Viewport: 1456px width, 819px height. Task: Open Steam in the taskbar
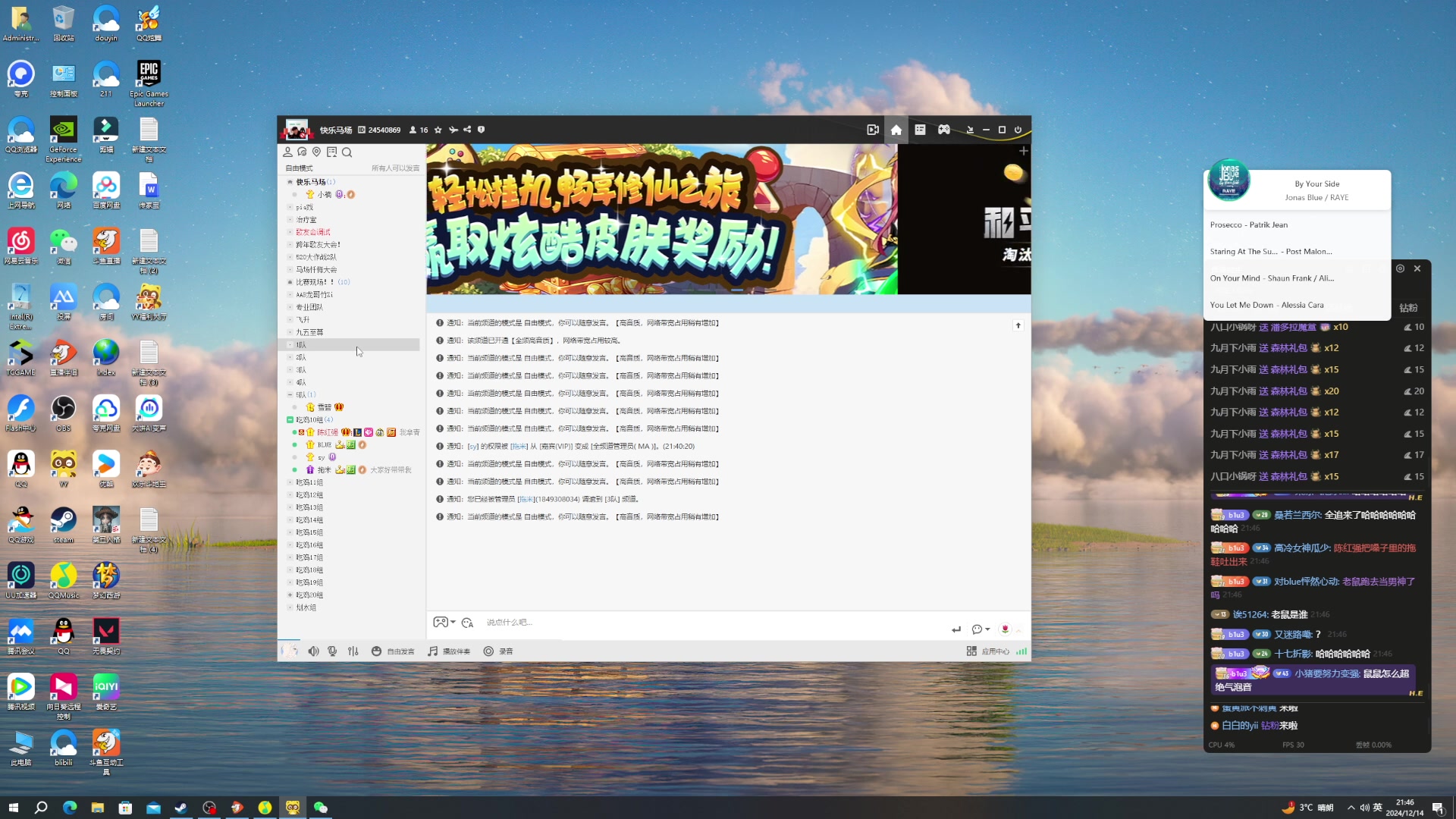coord(181,808)
